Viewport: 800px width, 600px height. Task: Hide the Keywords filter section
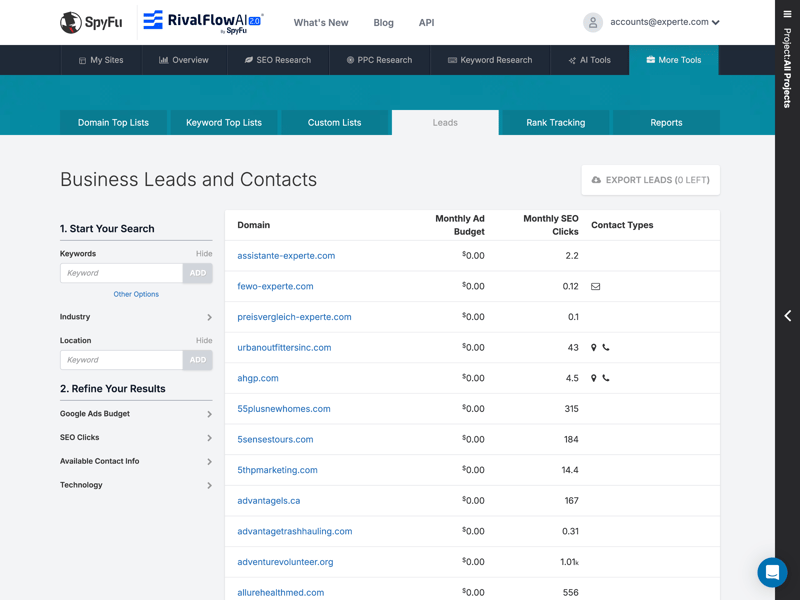204,254
